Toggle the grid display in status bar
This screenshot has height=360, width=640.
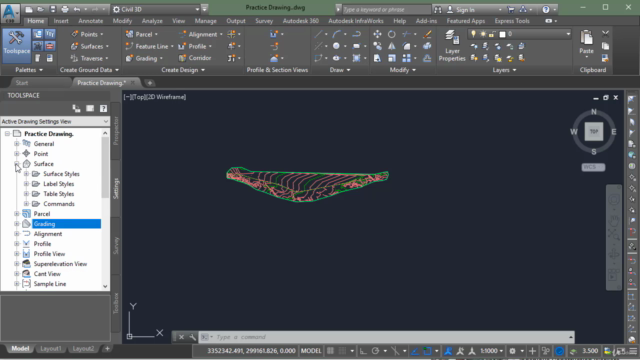tap(330, 351)
